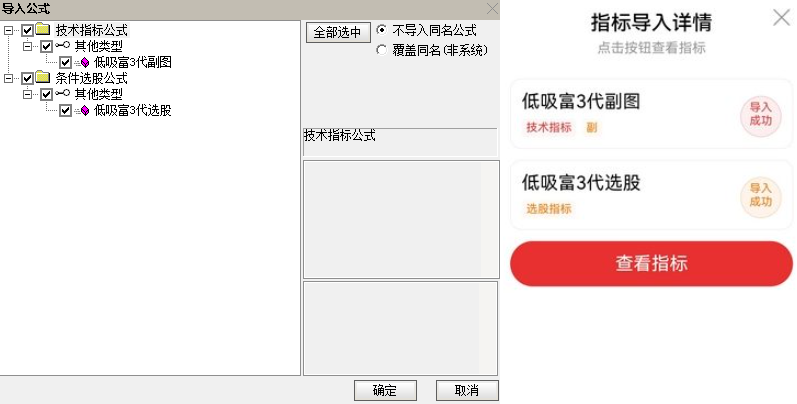The width and height of the screenshot is (797, 404).
Task: Confirm import with 确定 button
Action: (385, 390)
